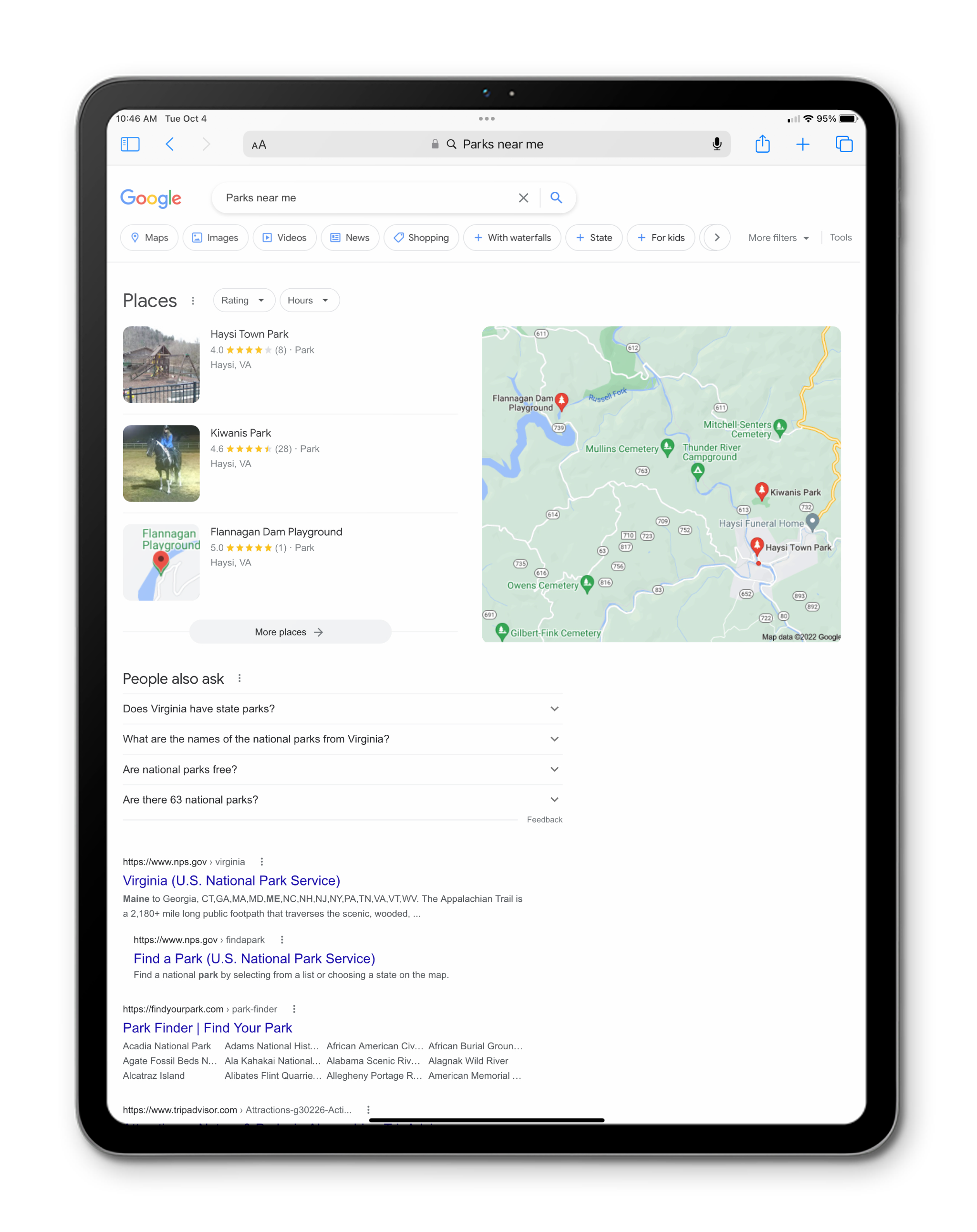
Task: Tap the Gilbert-Fink Cemetery map marker
Action: point(502,631)
